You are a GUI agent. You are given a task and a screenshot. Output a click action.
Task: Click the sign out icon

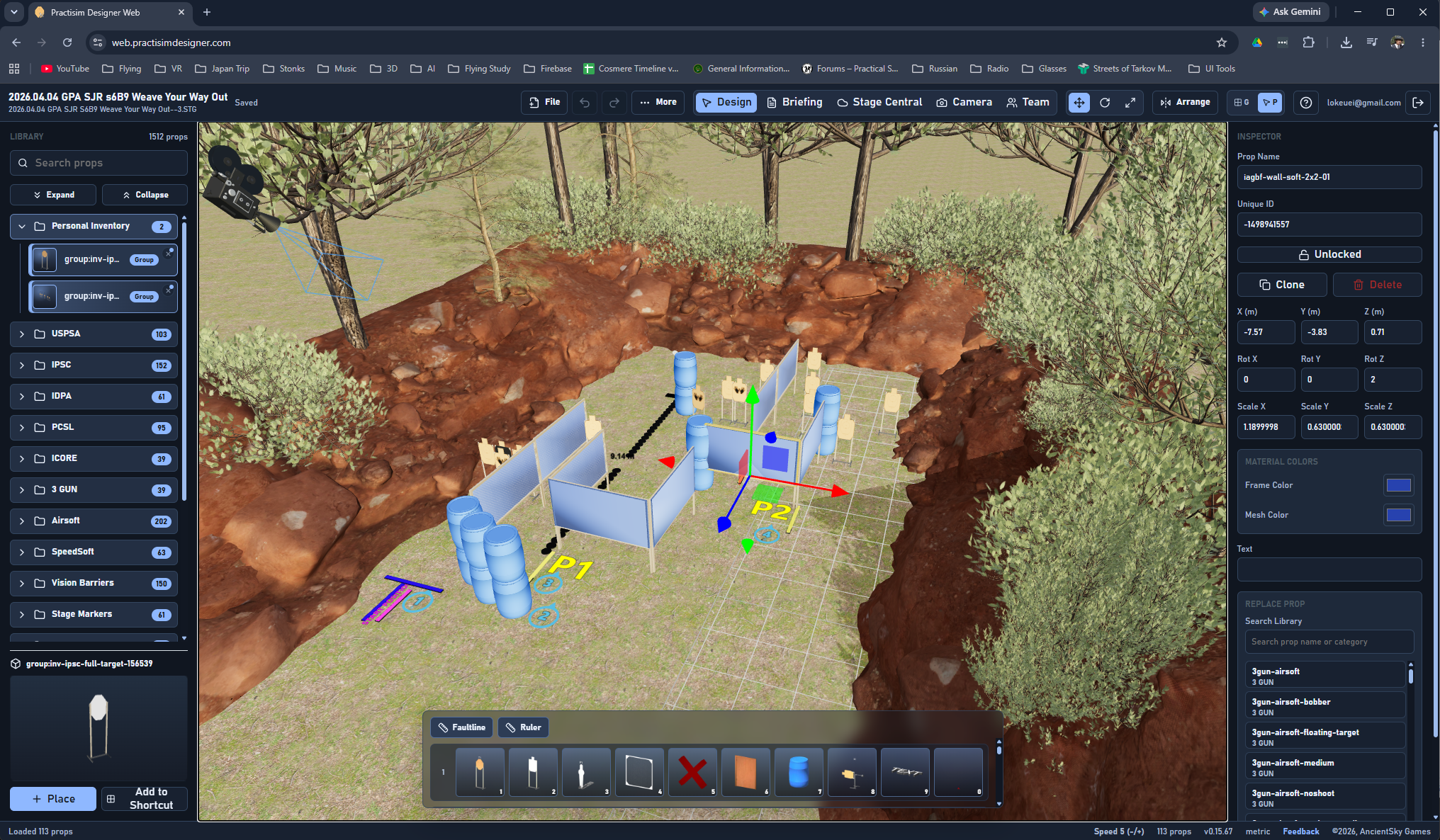1418,103
